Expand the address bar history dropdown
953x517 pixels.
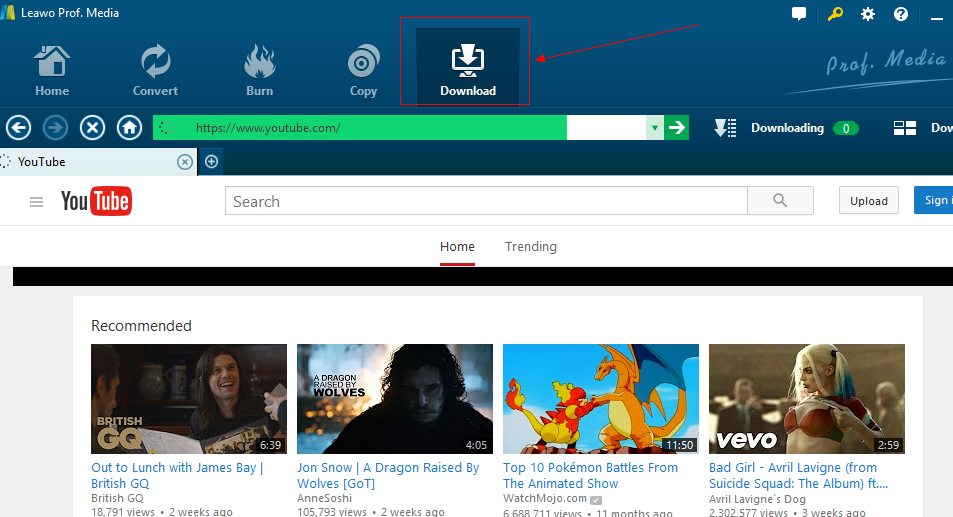tap(655, 128)
